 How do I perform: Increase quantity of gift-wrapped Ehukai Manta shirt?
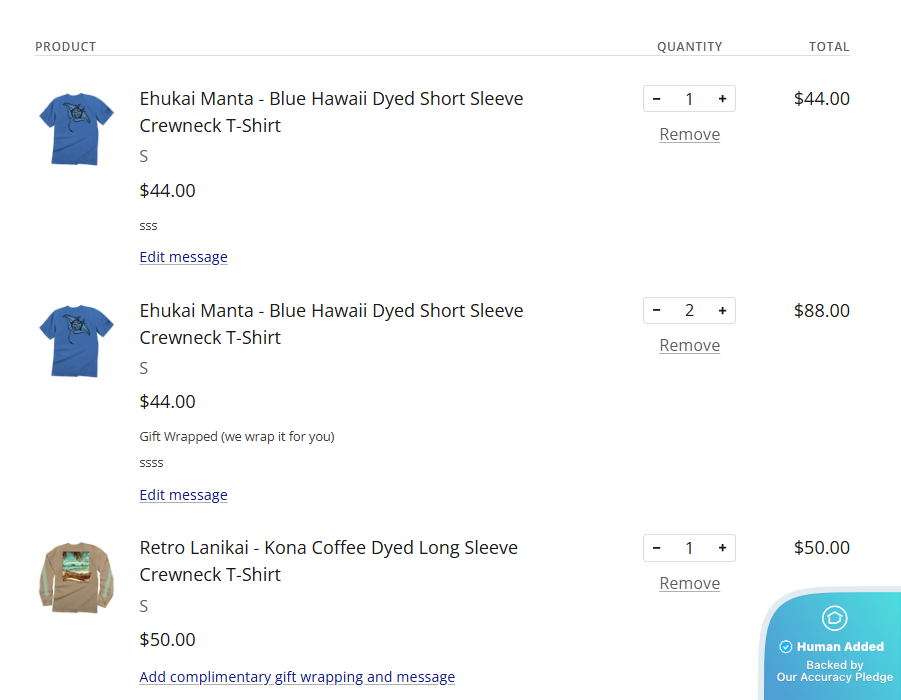coord(722,311)
